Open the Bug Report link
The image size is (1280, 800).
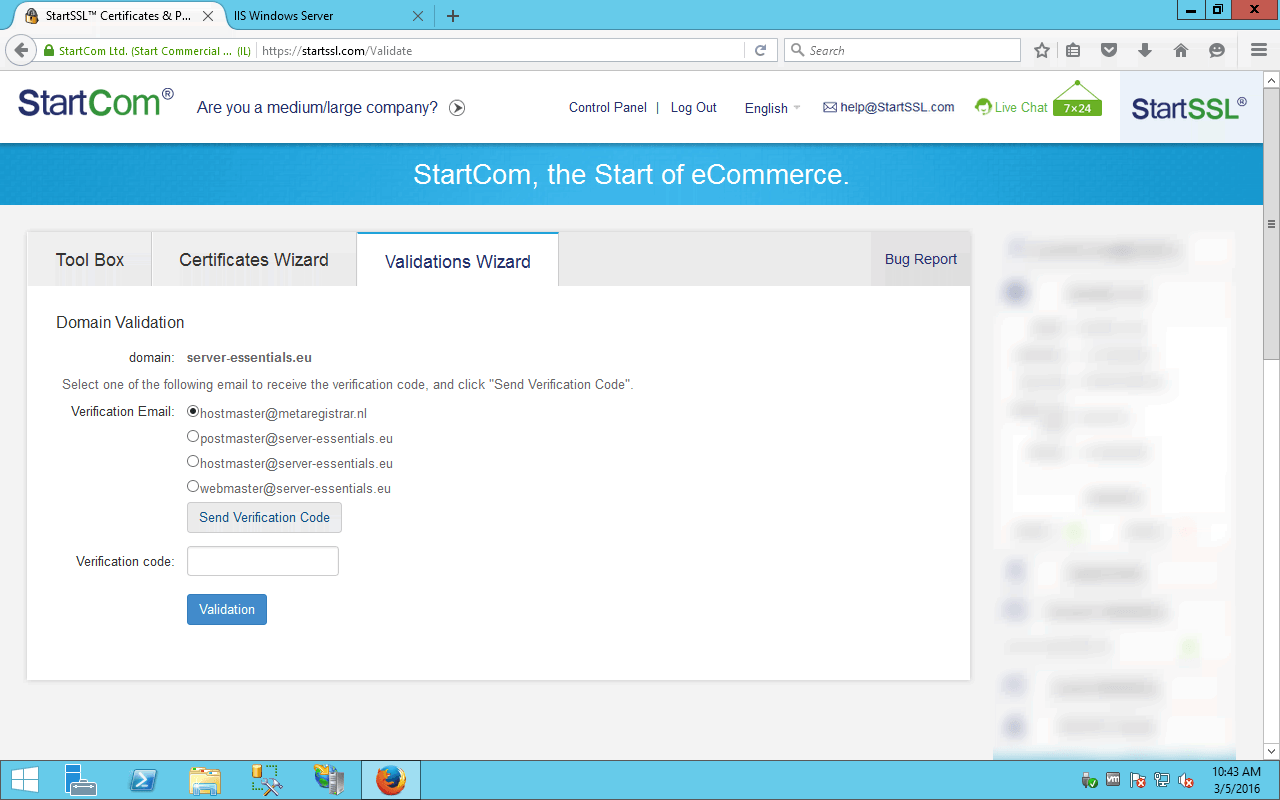[921, 259]
